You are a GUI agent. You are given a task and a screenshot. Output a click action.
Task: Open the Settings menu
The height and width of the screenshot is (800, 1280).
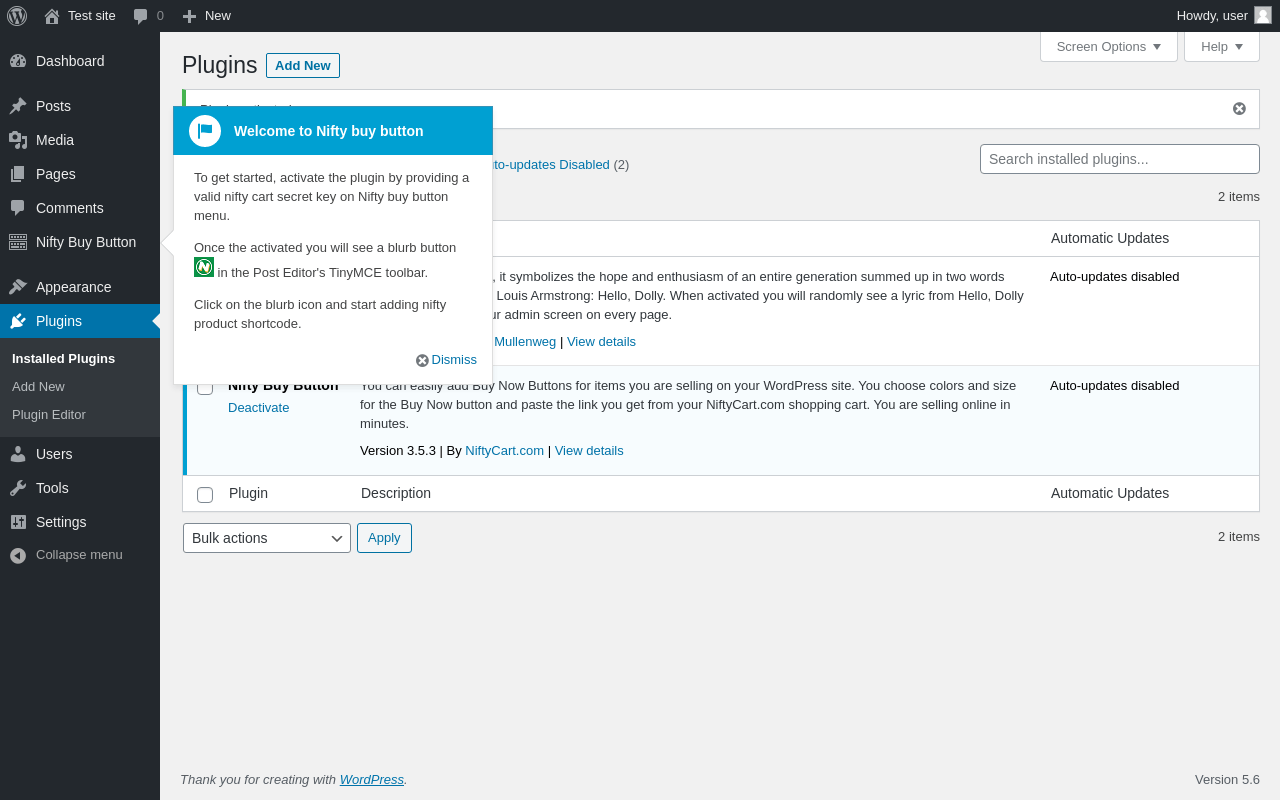(x=80, y=522)
